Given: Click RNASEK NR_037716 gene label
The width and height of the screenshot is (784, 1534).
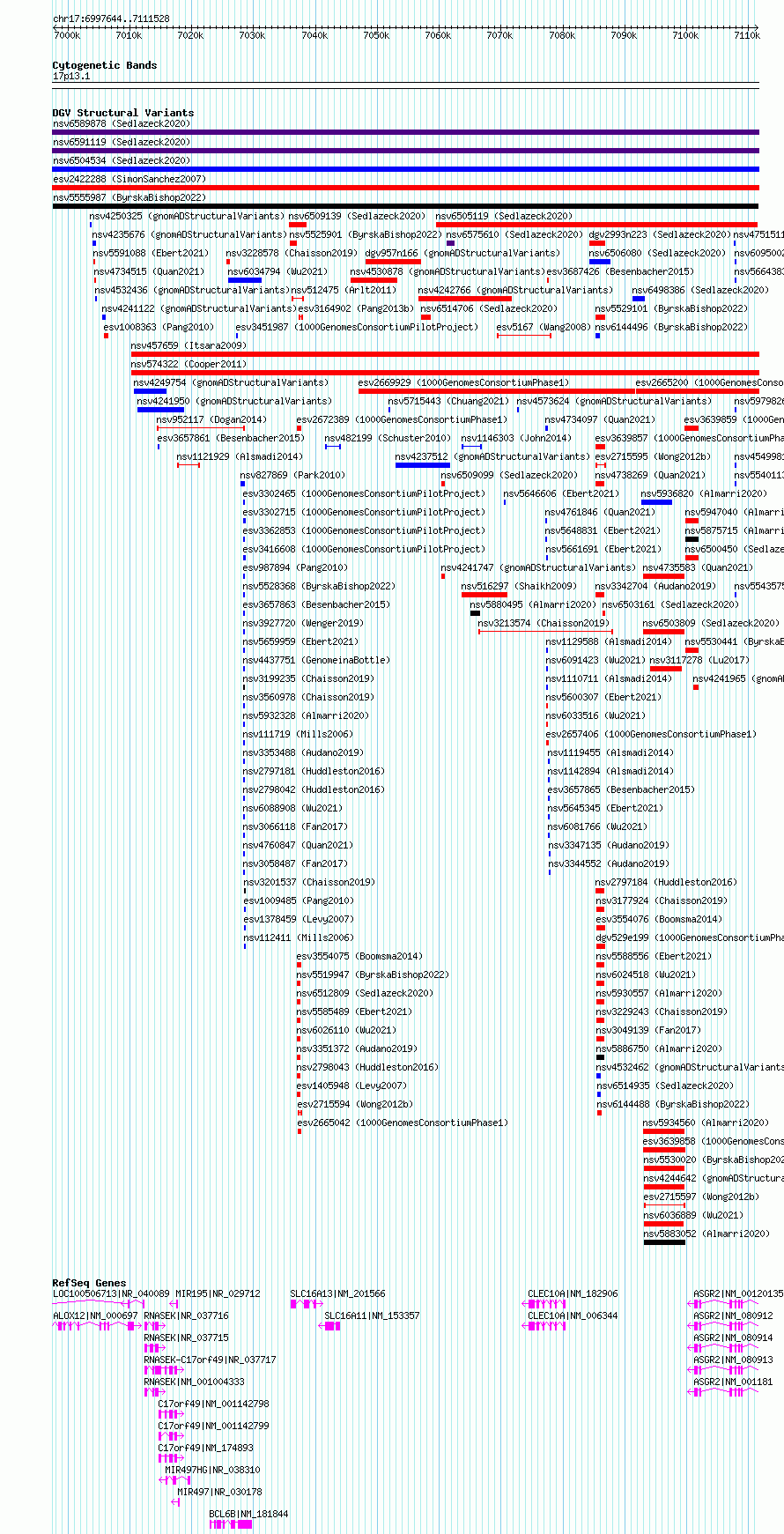Looking at the screenshot, I should [x=186, y=1315].
